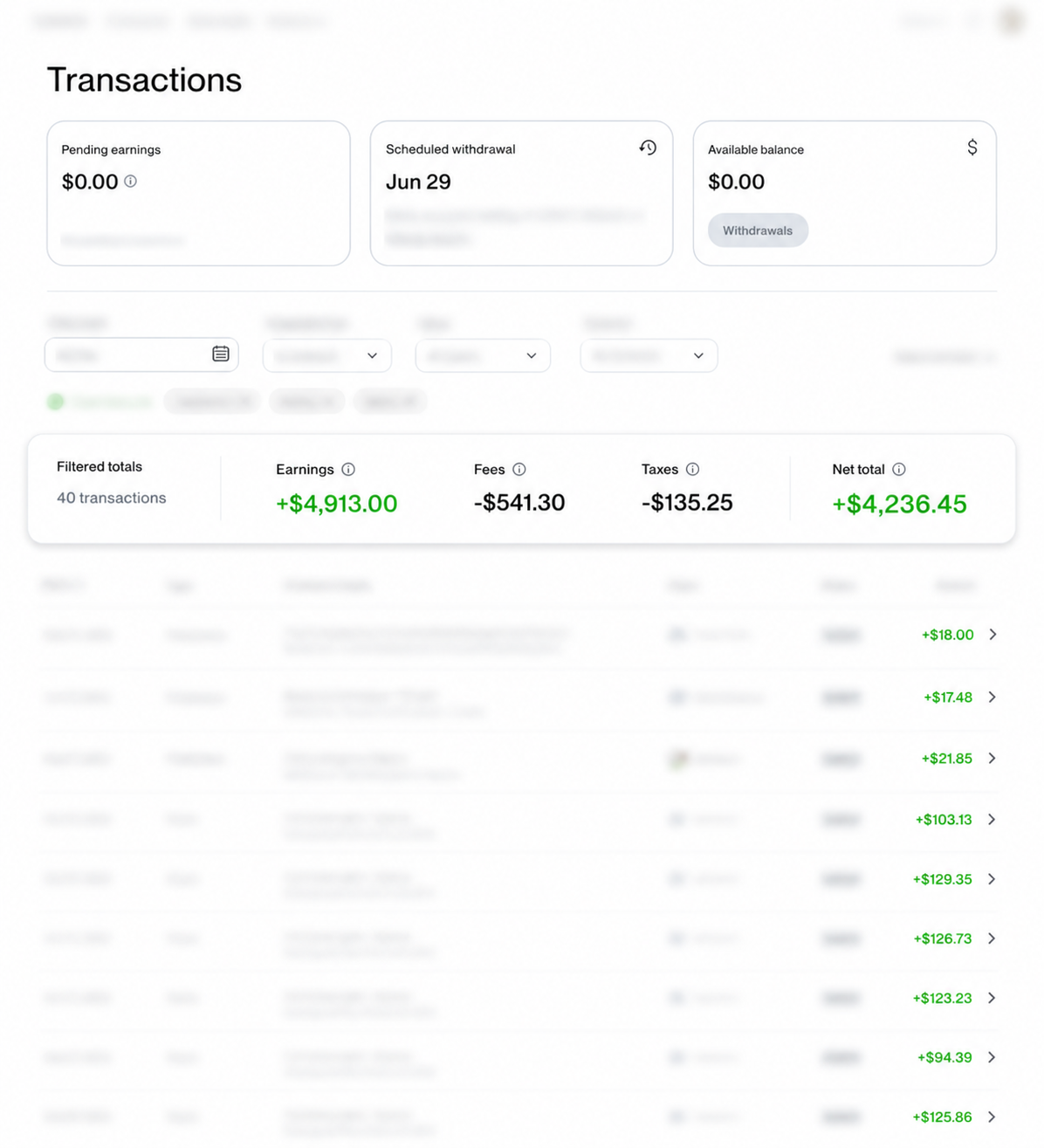Expand the +$21.85 transaction row chevron
Screen dimensions: 1044x1148
point(992,758)
